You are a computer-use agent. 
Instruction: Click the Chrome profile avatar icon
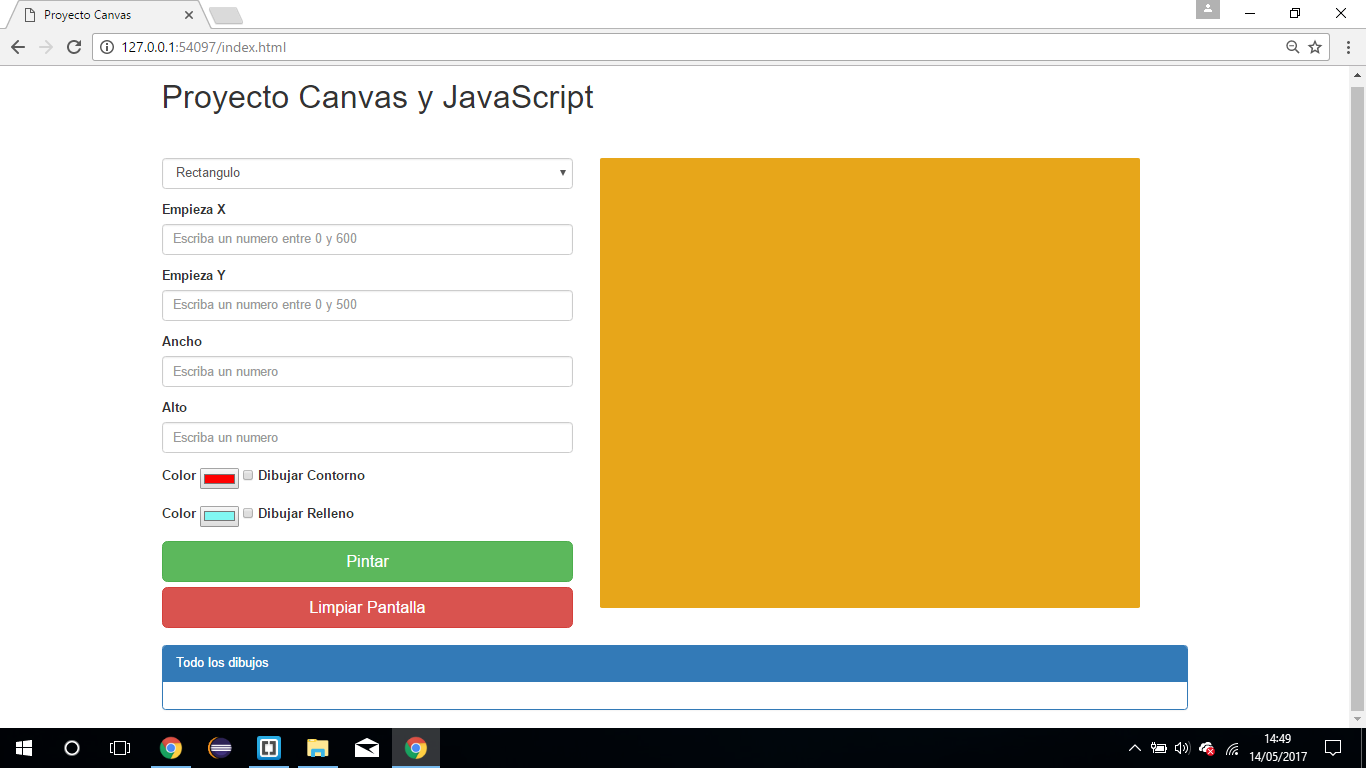(x=1208, y=9)
